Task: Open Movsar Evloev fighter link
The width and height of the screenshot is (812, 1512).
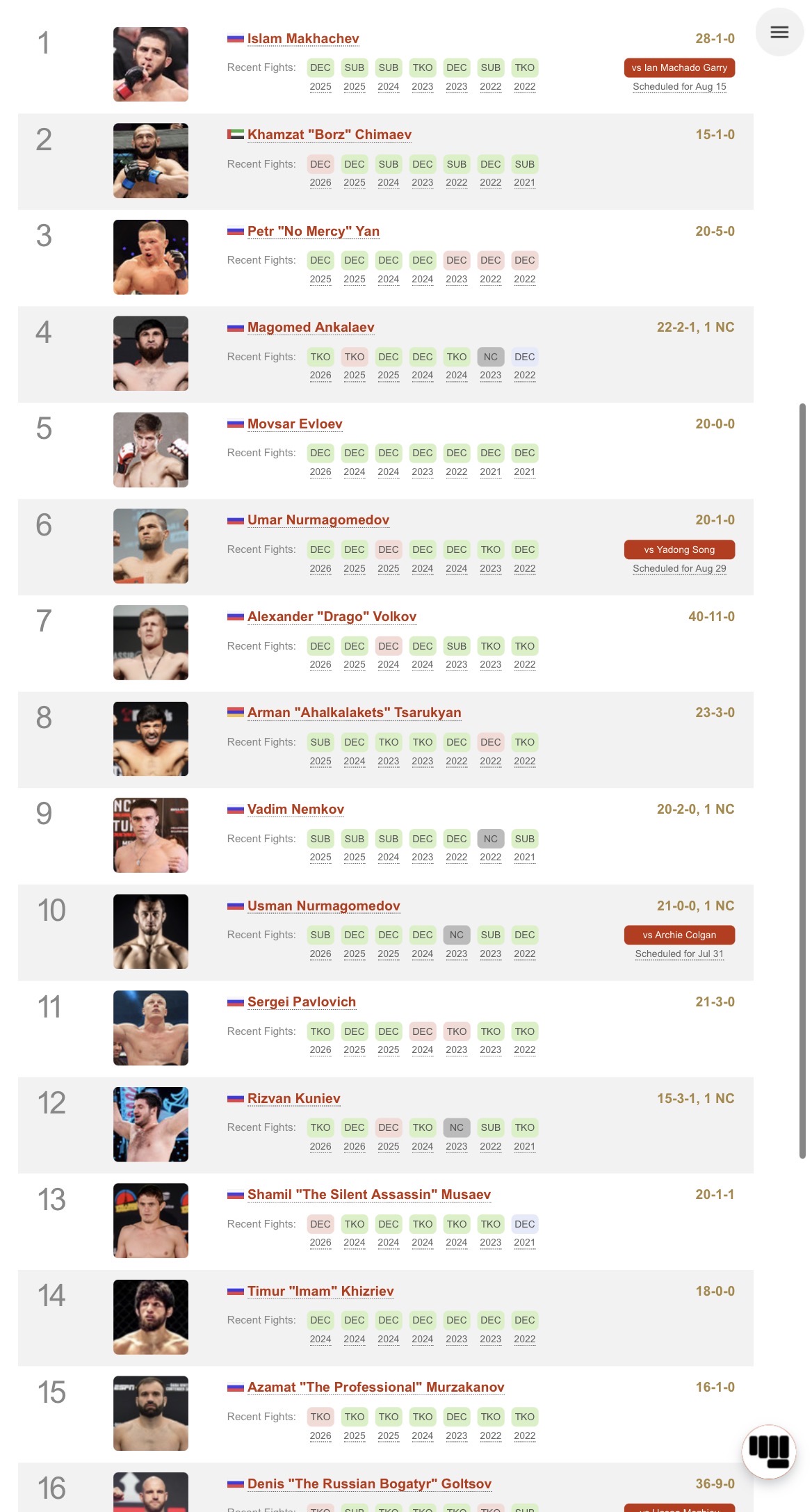Action: [x=295, y=424]
